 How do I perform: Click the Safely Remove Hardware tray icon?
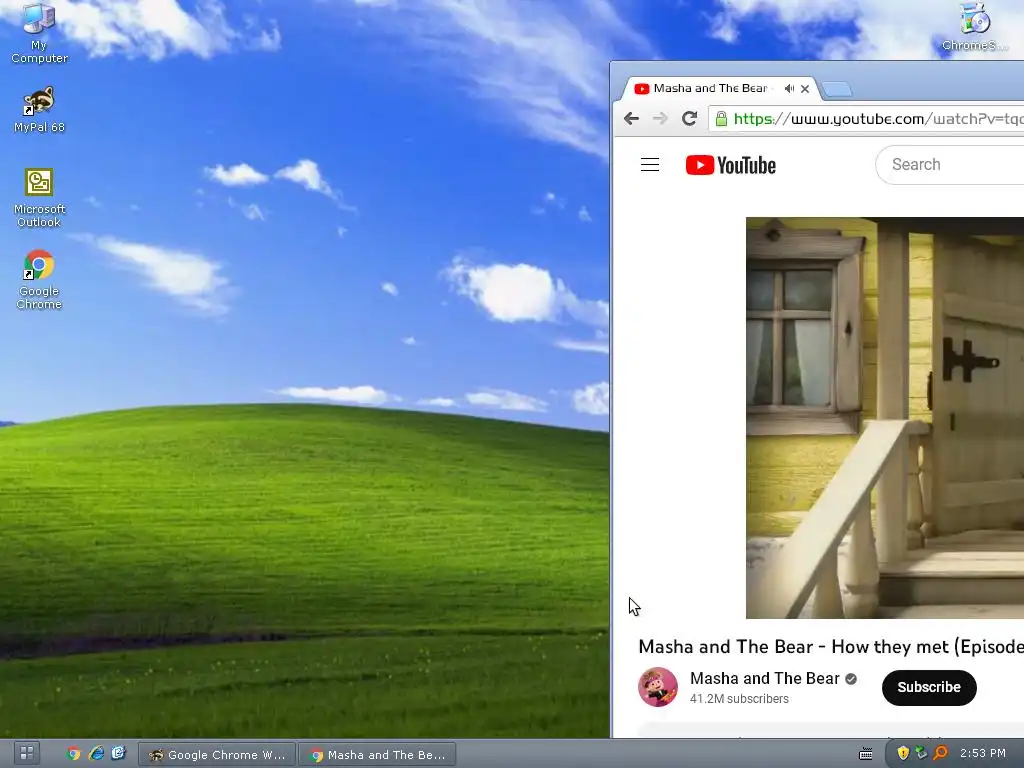(921, 753)
